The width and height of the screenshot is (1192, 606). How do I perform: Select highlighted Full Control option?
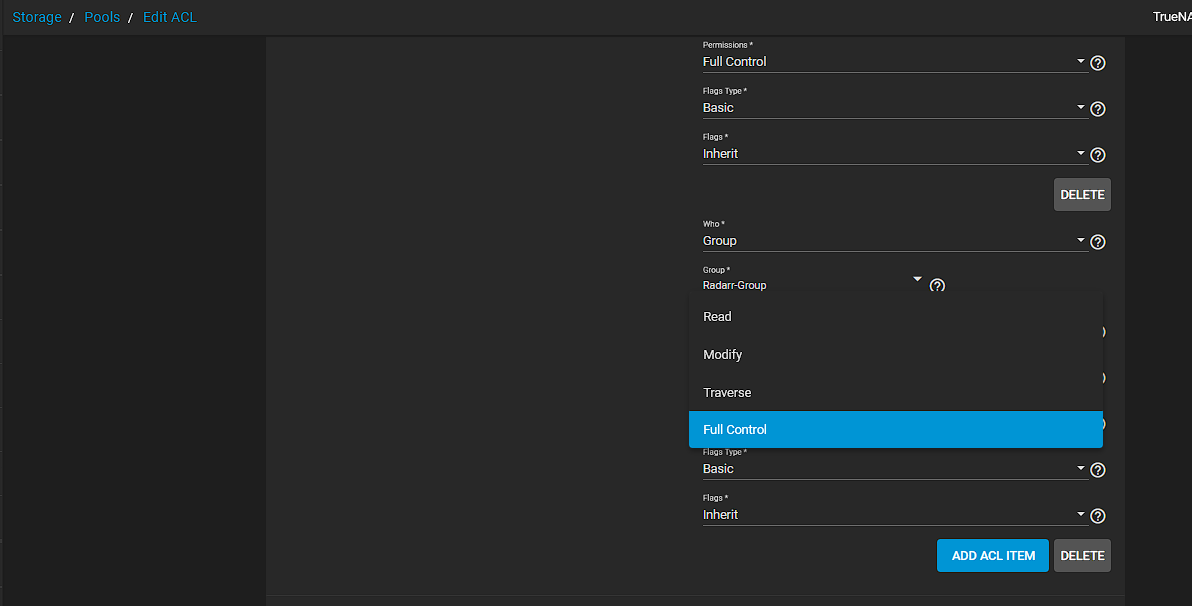pos(896,430)
